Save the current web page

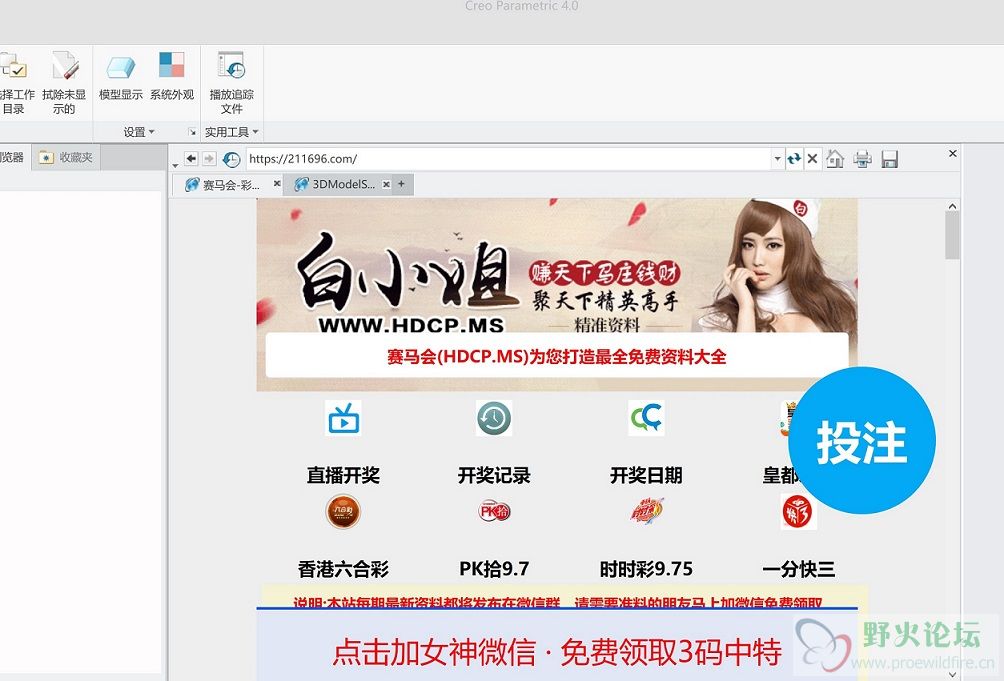889,159
